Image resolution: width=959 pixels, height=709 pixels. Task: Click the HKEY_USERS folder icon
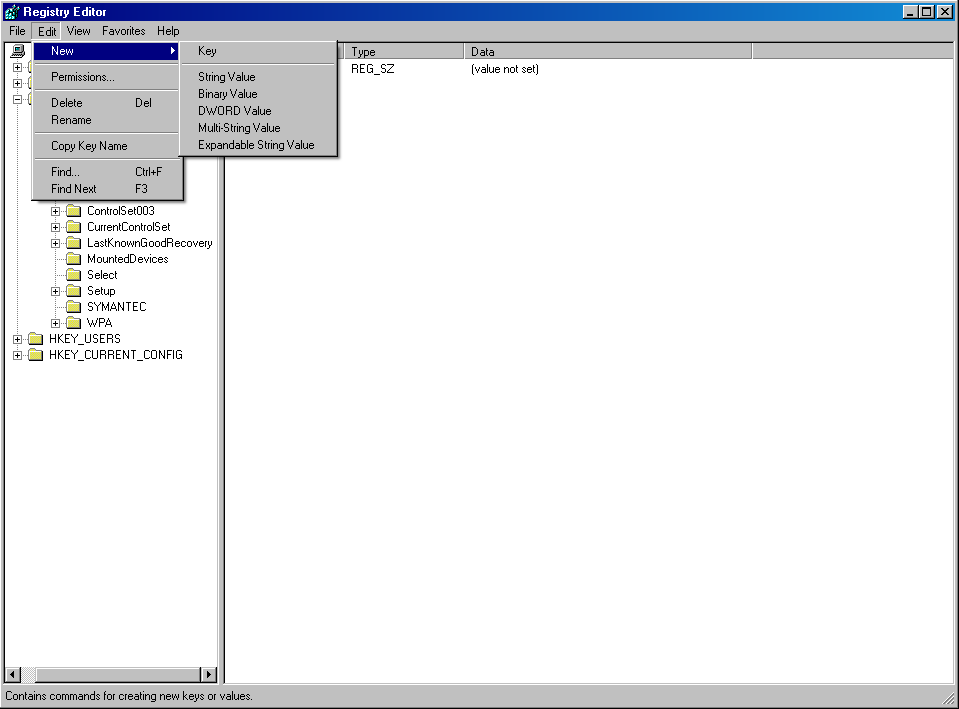(x=35, y=339)
